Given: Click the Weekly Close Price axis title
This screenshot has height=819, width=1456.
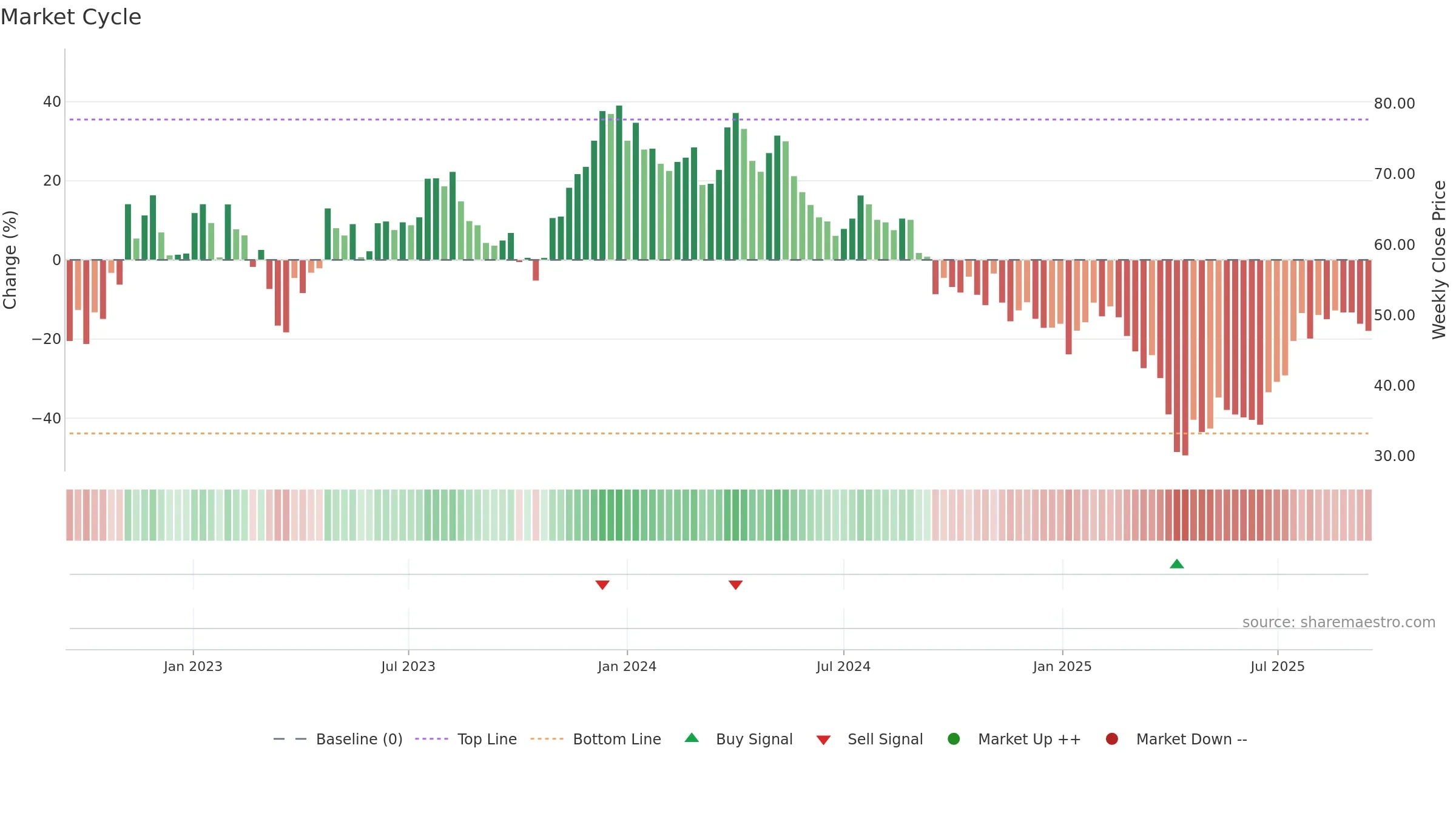Looking at the screenshot, I should [x=1439, y=260].
